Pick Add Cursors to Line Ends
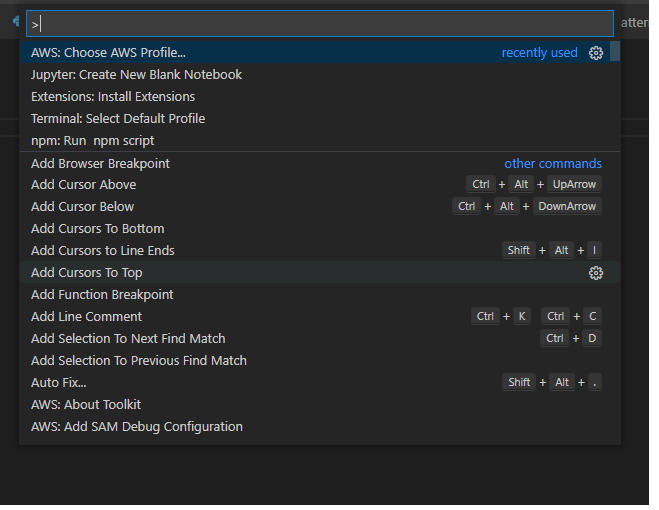 (x=102, y=251)
